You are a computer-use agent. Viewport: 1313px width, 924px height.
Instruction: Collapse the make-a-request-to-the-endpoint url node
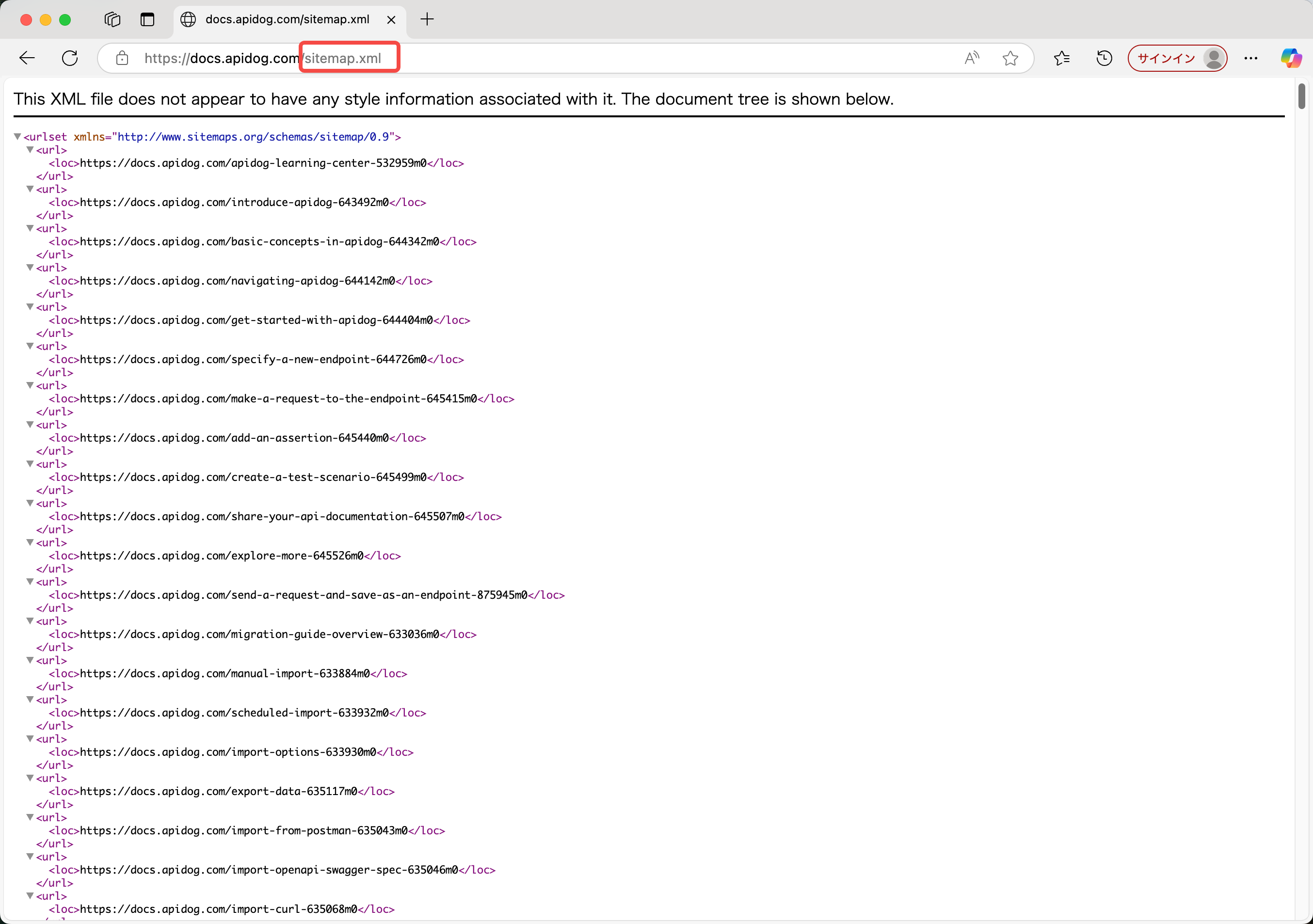pyautogui.click(x=30, y=385)
